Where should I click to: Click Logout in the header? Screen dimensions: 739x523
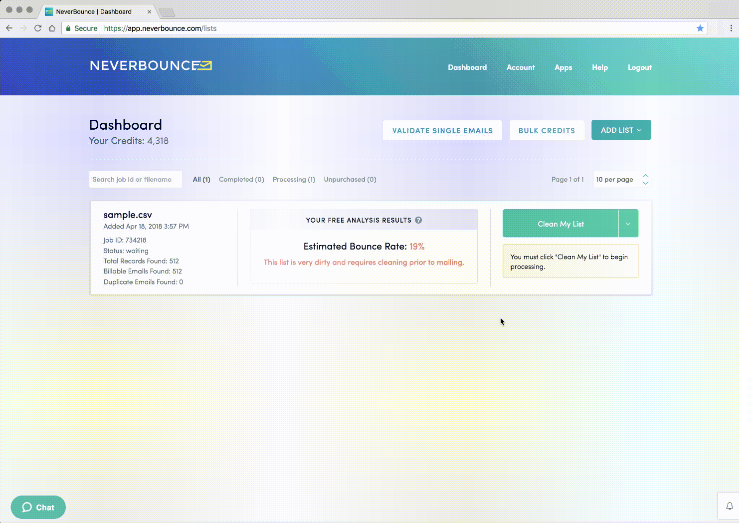(640, 67)
